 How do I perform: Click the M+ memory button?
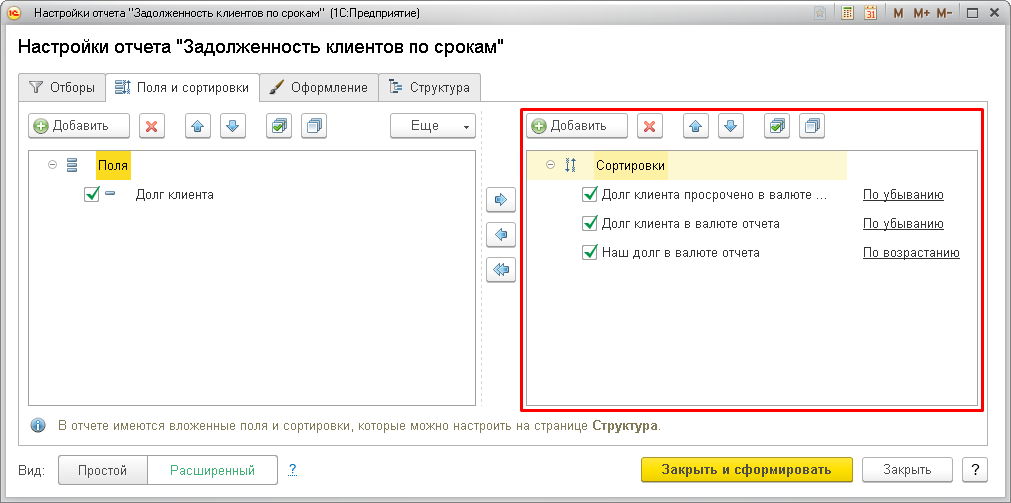[921, 13]
